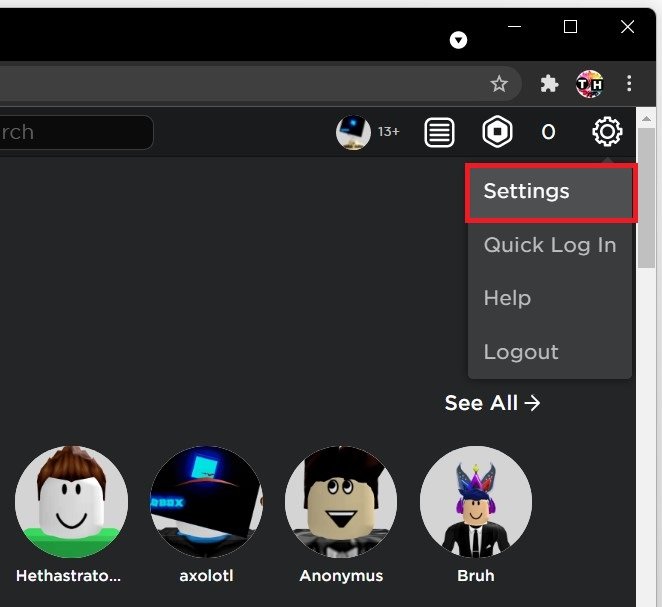Viewport: 662px width, 607px height.
Task: Click Logout in the menu
Action: coord(550,352)
